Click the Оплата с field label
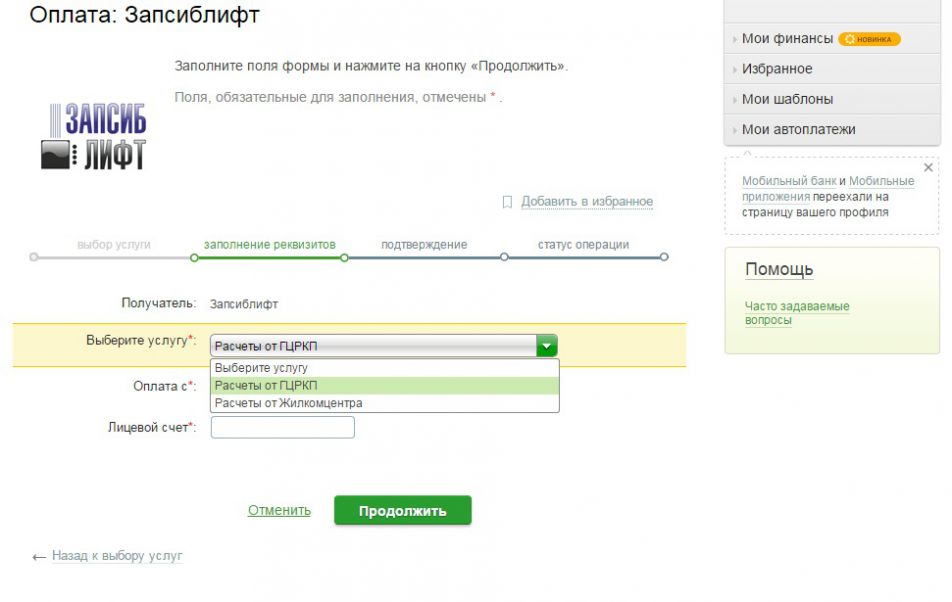The height and width of the screenshot is (602, 952). click(165, 386)
